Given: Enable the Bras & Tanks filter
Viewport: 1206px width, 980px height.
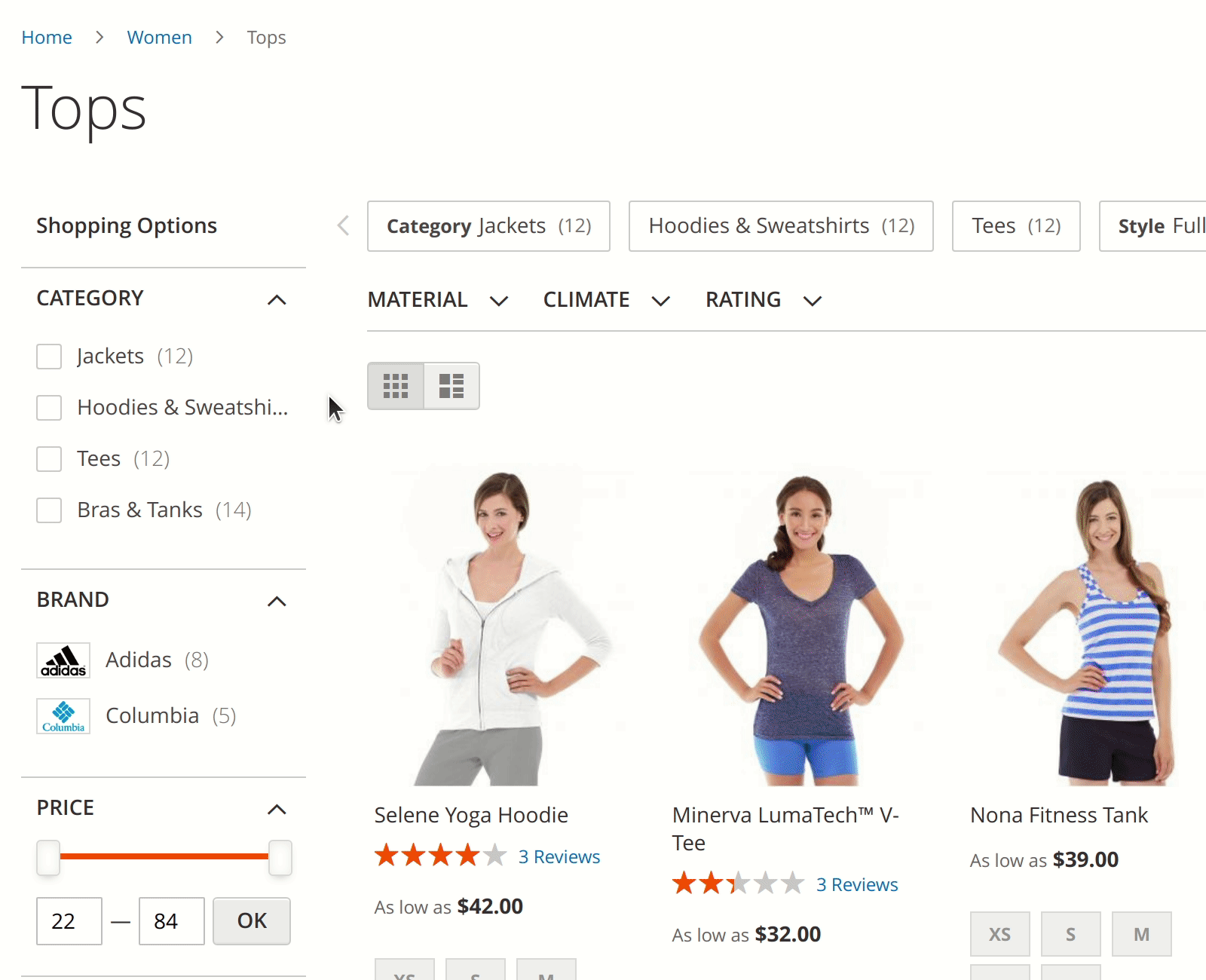Looking at the screenshot, I should pyautogui.click(x=49, y=510).
